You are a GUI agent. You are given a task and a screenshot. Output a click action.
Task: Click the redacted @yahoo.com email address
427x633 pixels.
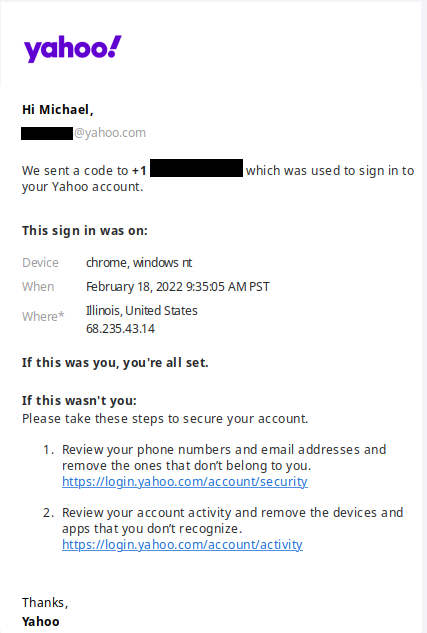(x=84, y=133)
